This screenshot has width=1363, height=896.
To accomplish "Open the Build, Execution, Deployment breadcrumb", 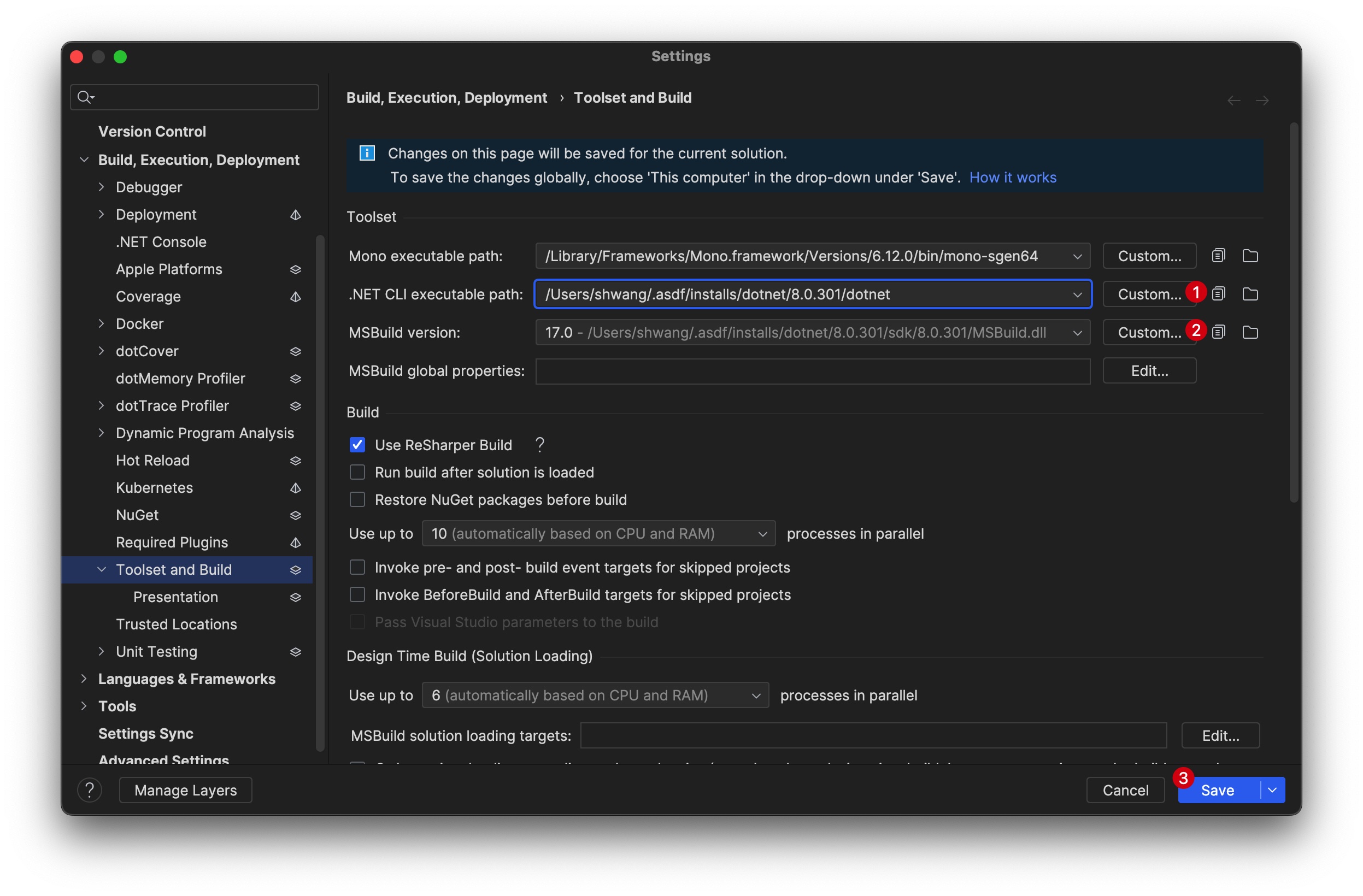I will coord(446,97).
